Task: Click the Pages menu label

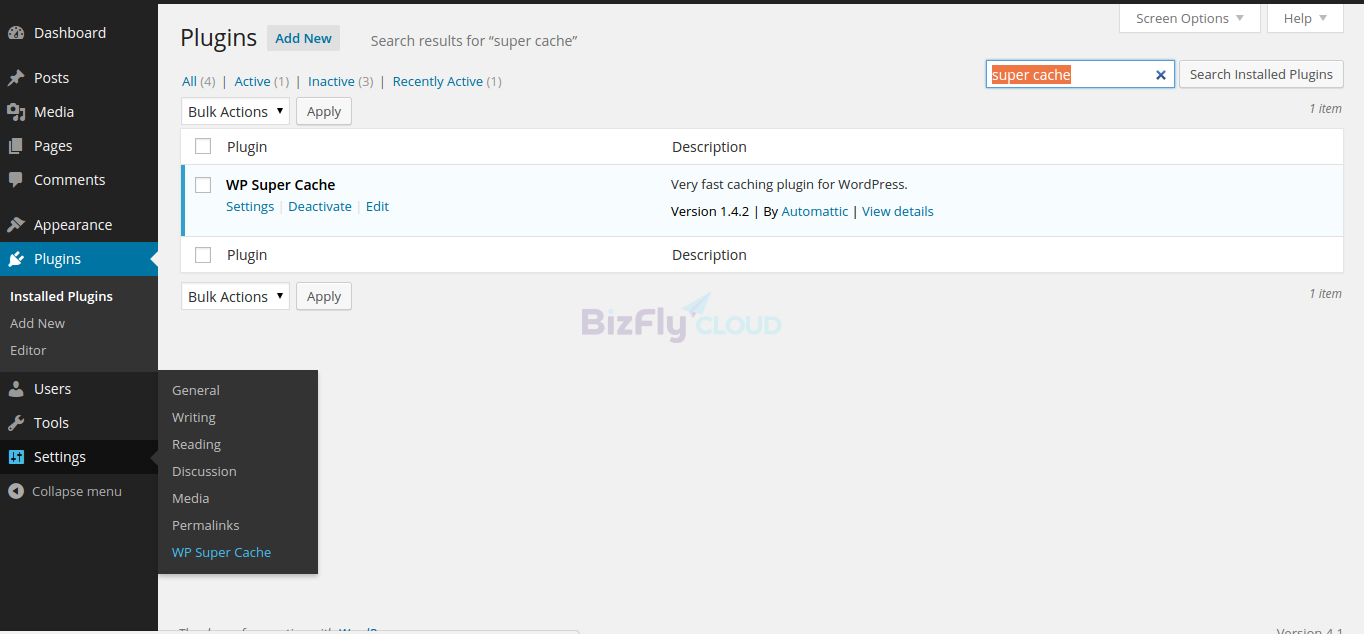Action: (53, 146)
